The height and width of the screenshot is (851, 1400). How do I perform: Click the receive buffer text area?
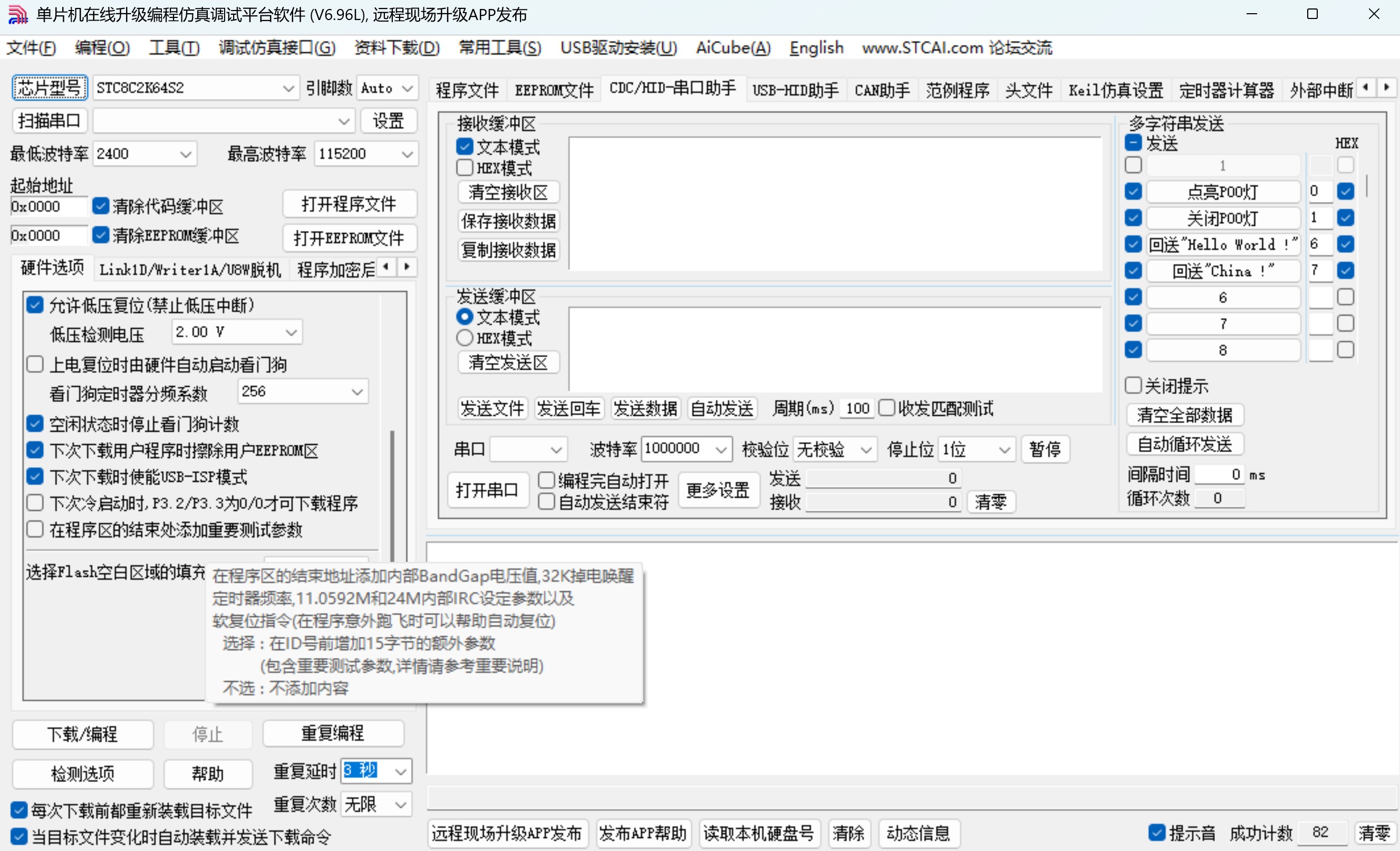coord(835,204)
